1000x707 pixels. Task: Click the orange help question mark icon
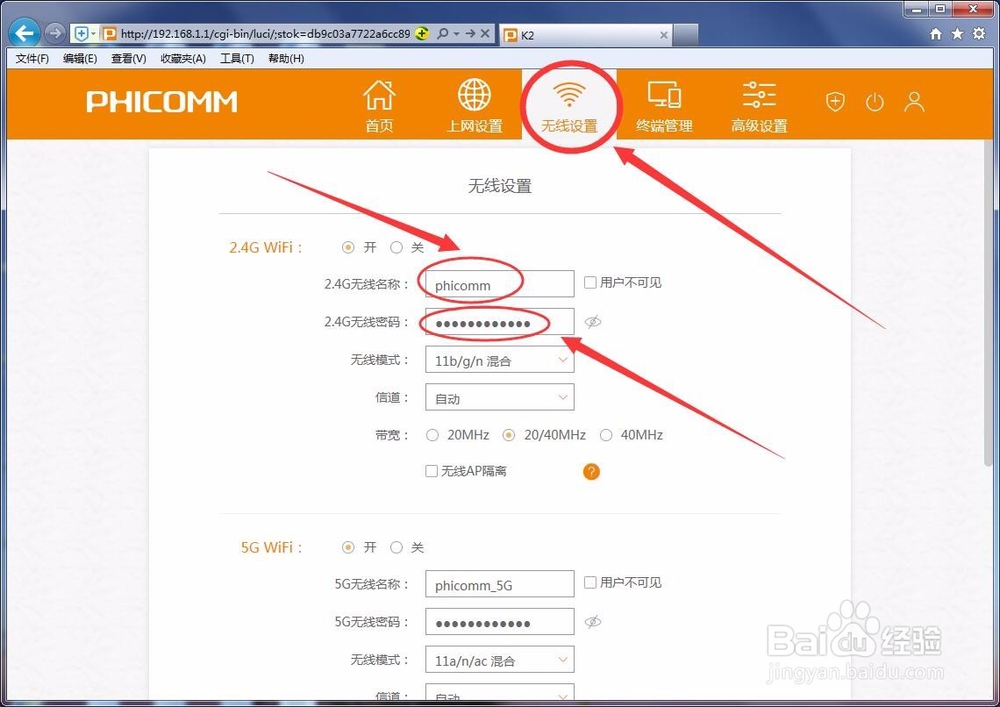591,471
